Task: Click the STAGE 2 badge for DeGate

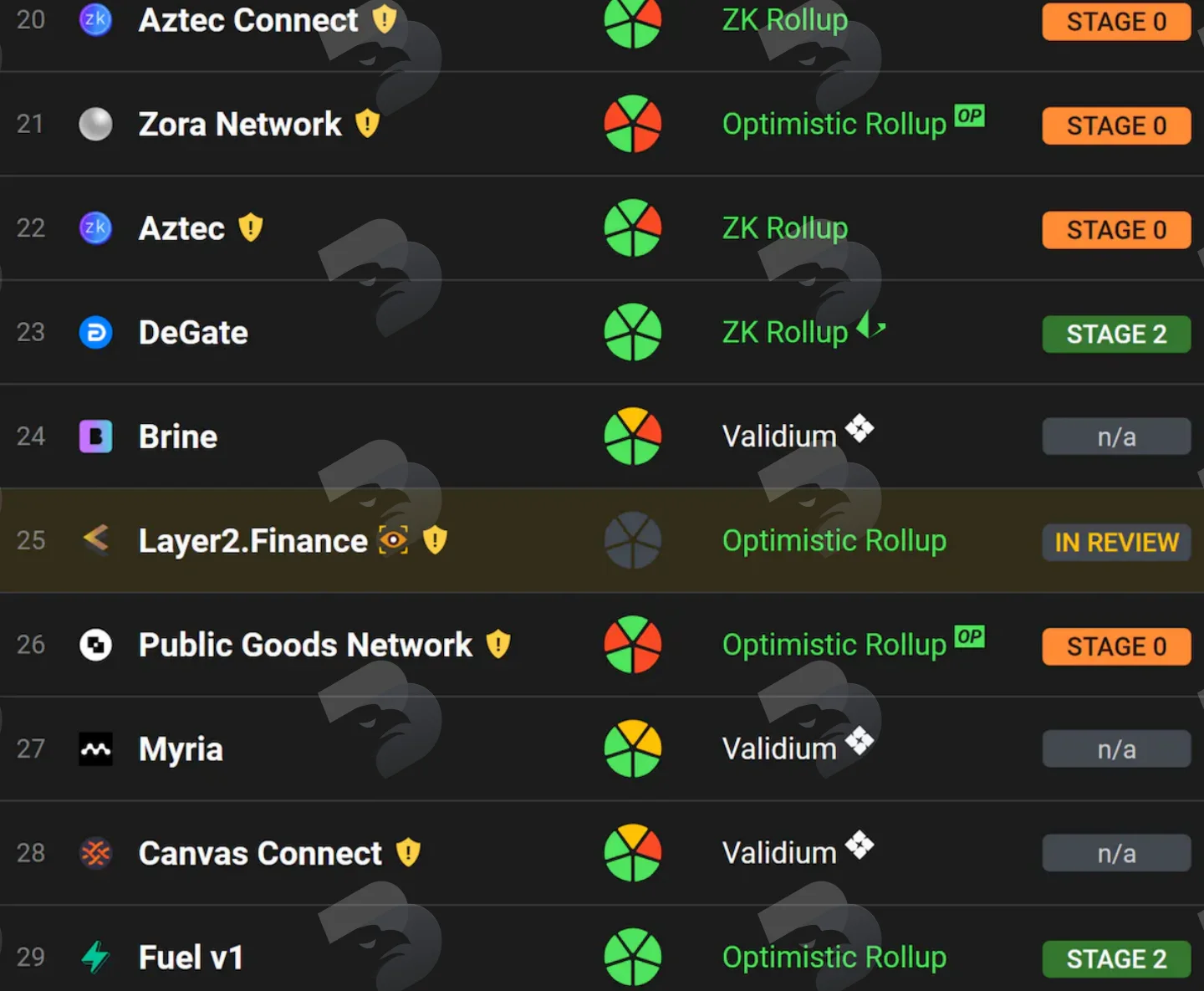Action: 1116,334
